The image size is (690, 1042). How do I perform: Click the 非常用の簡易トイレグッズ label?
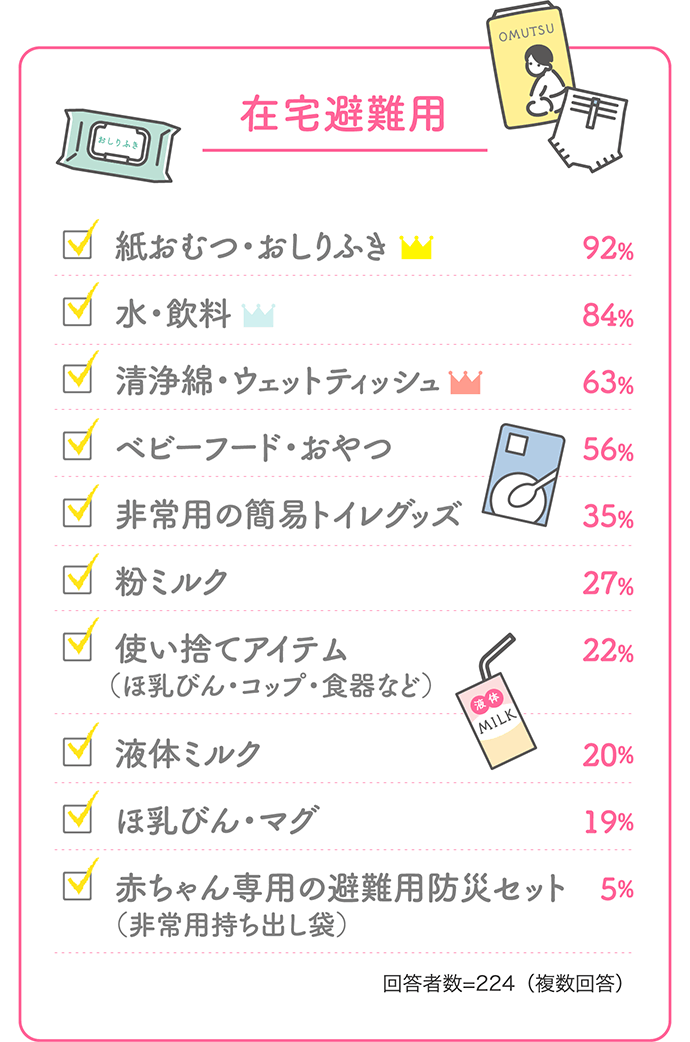(288, 515)
